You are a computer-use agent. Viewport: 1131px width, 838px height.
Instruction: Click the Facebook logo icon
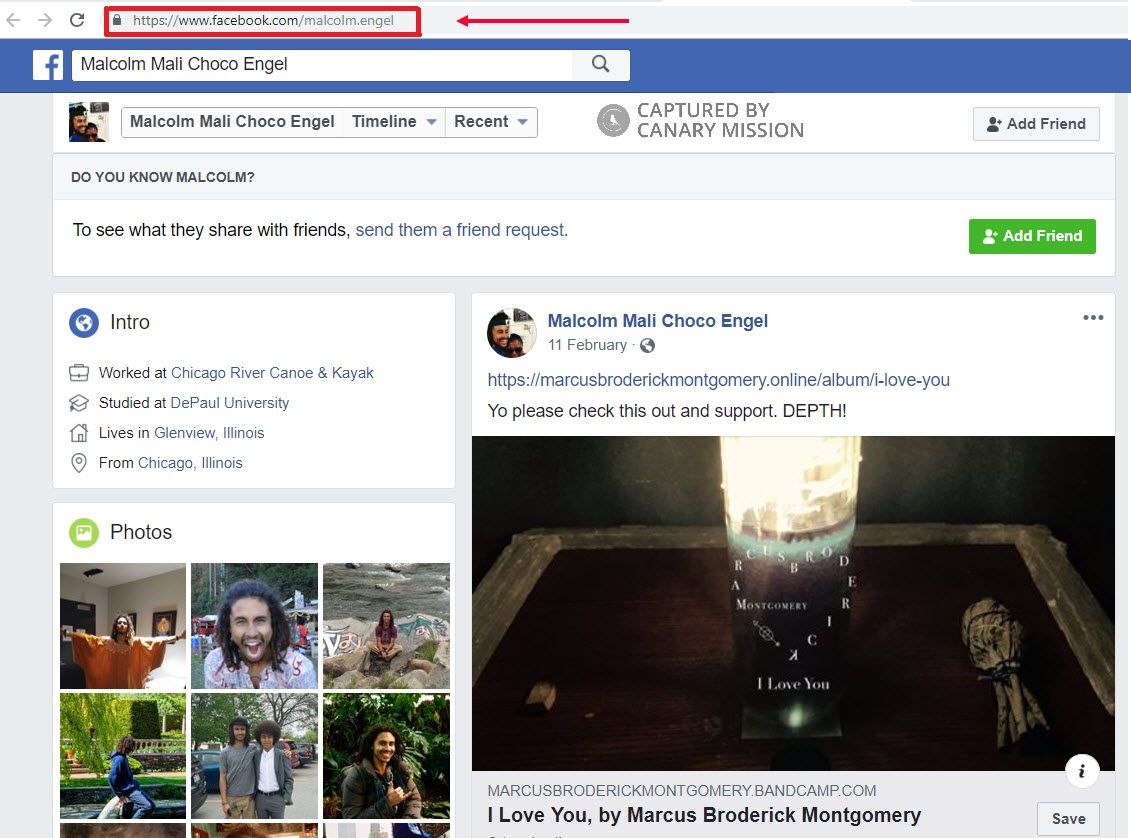pyautogui.click(x=48, y=65)
